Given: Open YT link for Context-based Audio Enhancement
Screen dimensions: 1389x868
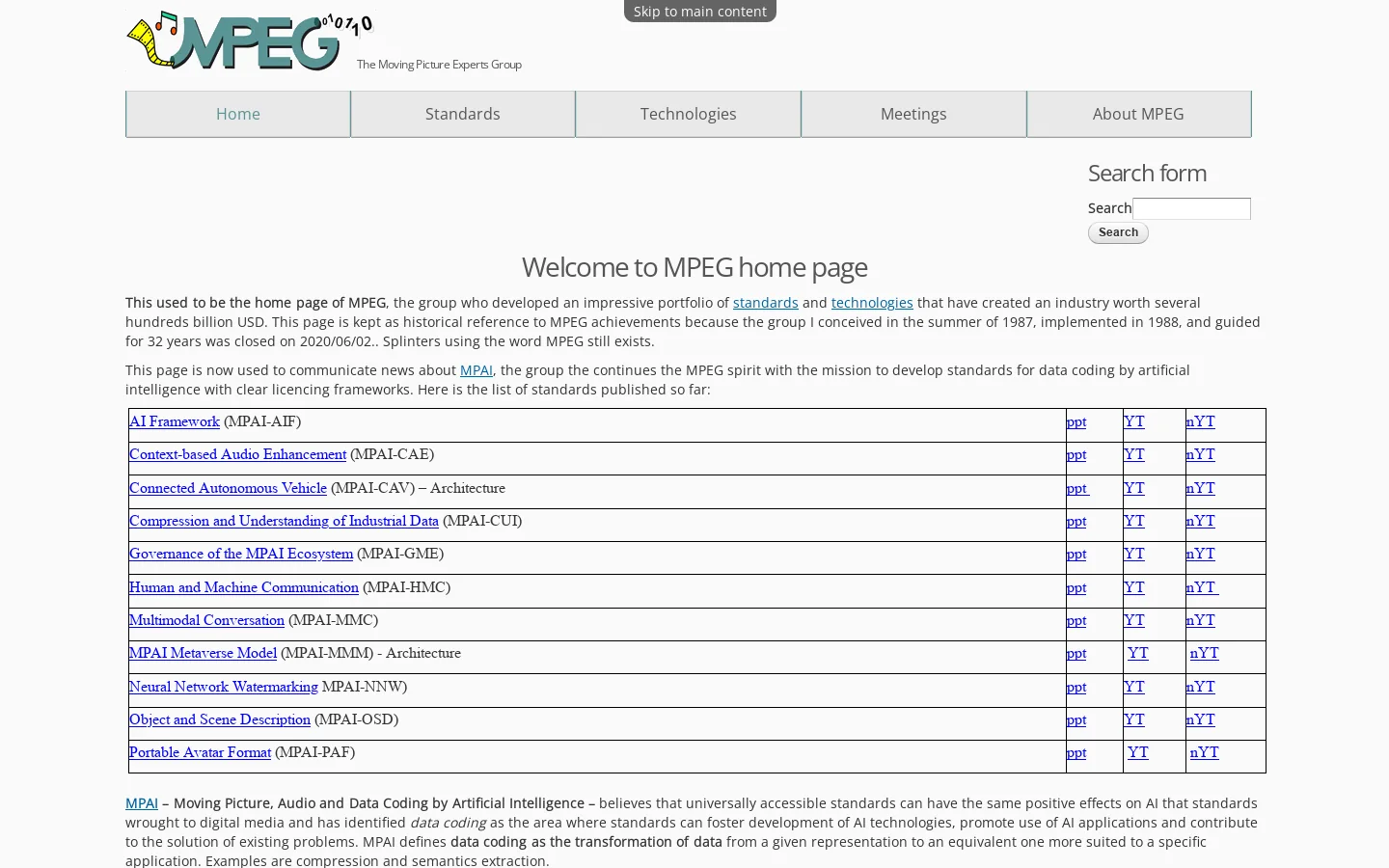Looking at the screenshot, I should [1134, 454].
